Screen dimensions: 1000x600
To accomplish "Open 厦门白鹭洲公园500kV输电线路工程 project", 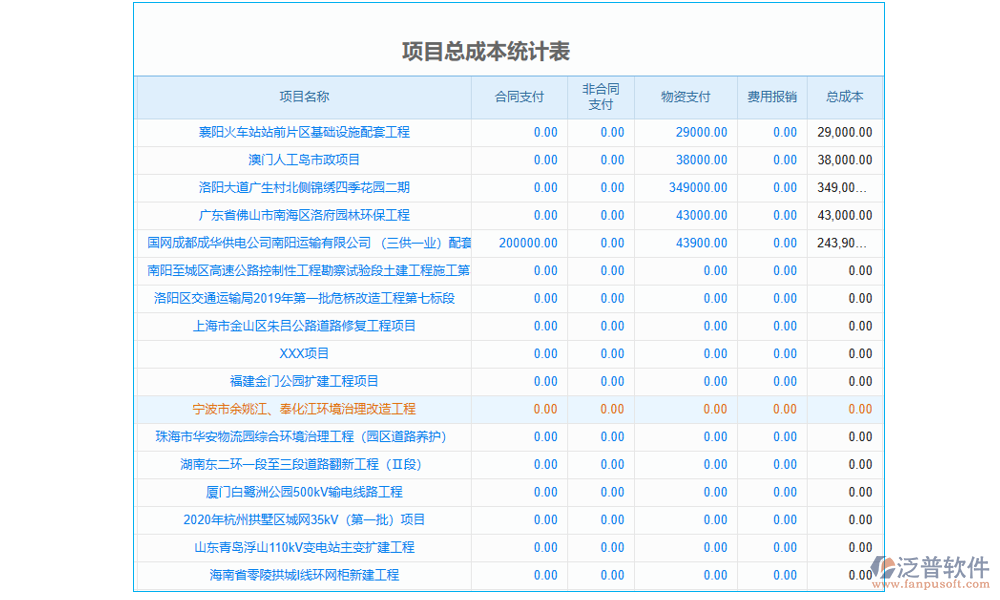I will (x=302, y=492).
